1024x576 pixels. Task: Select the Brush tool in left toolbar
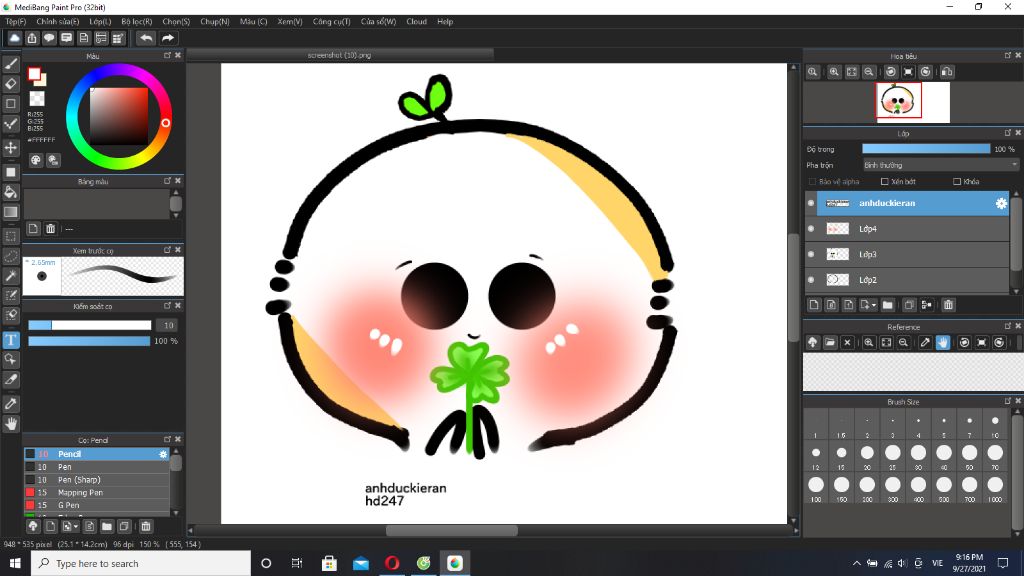pyautogui.click(x=11, y=64)
